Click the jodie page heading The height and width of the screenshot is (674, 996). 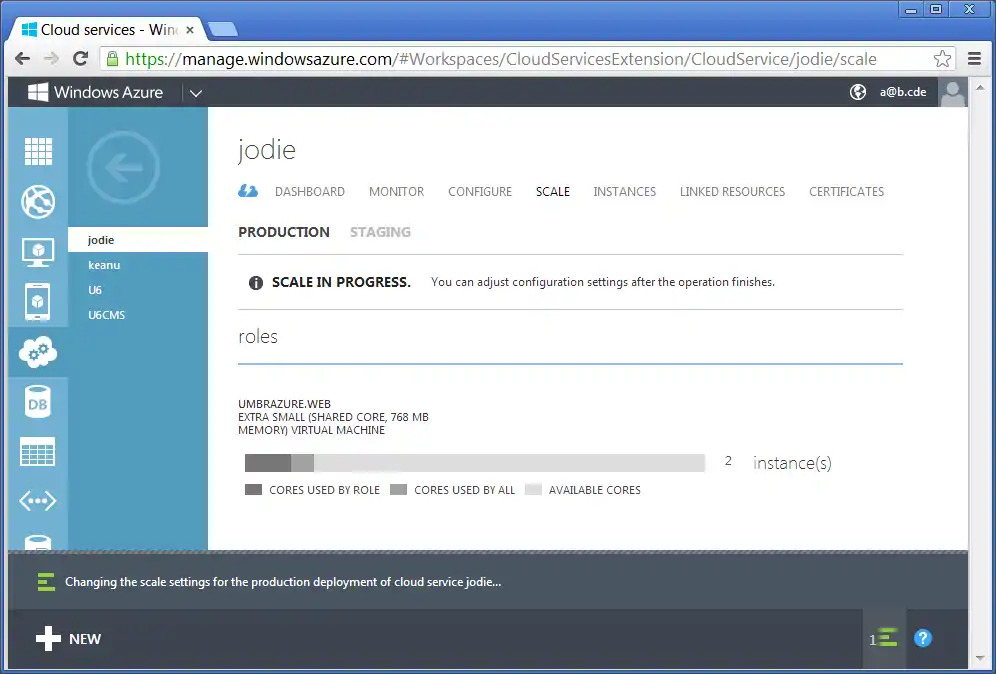point(267,151)
